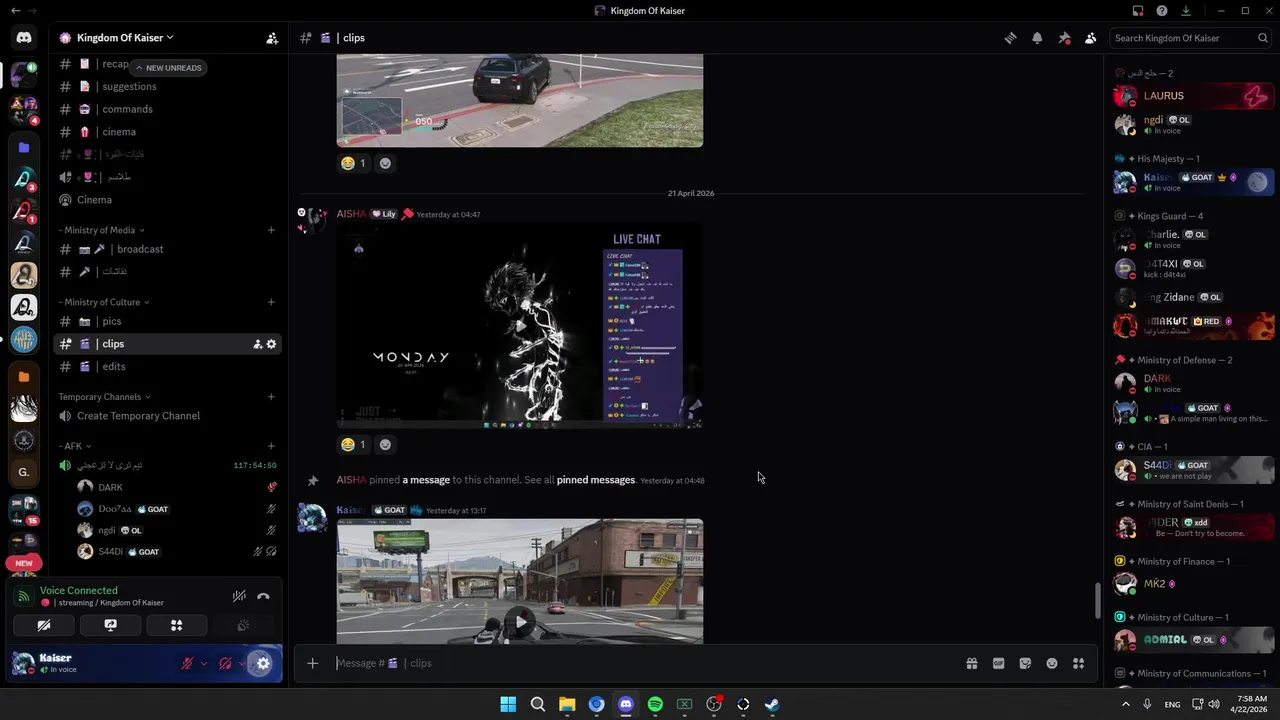
Task: Edit clips channel settings gear
Action: coord(271,344)
